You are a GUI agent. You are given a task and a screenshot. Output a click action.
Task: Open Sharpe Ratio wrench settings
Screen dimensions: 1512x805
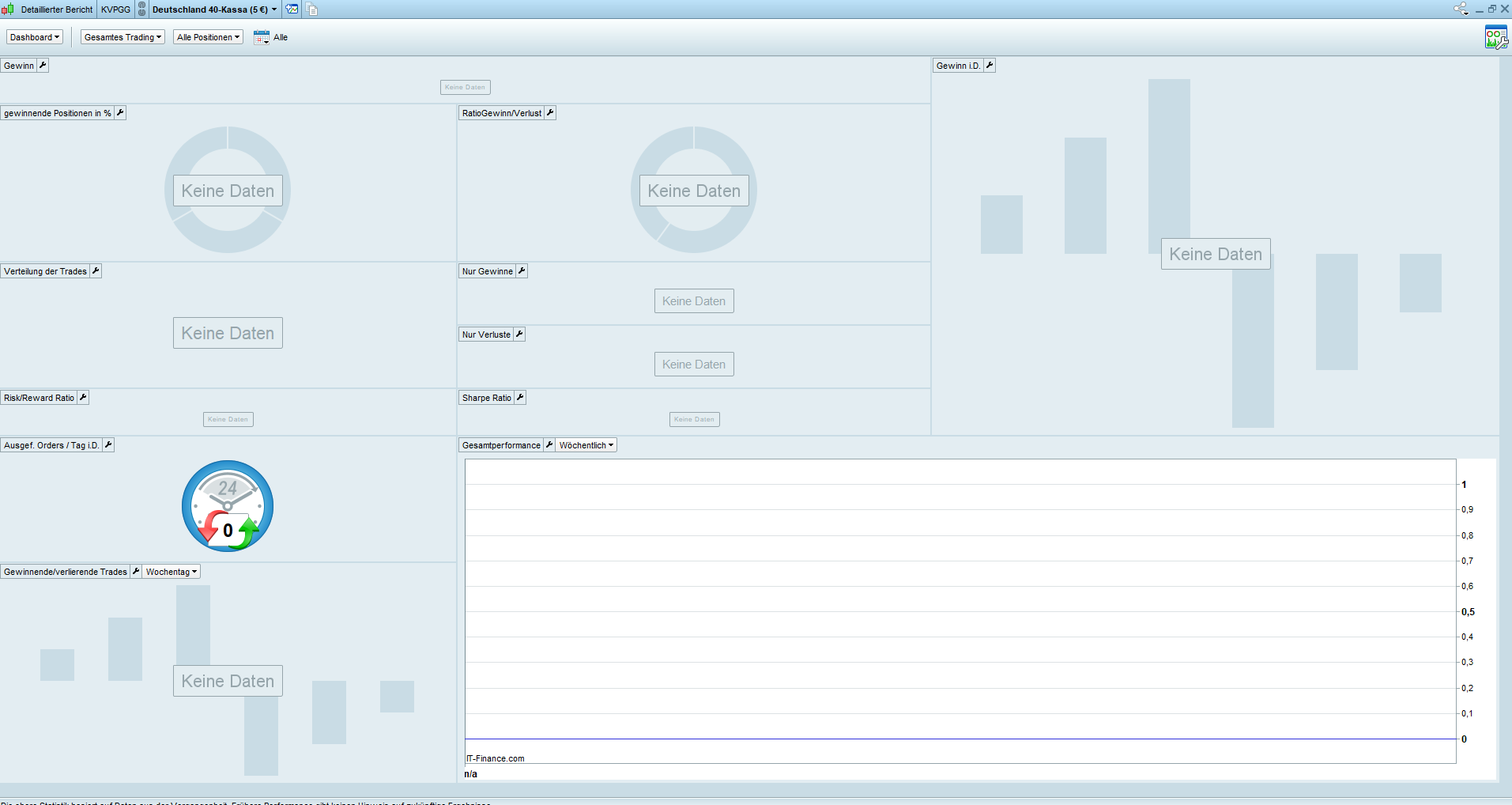point(520,398)
